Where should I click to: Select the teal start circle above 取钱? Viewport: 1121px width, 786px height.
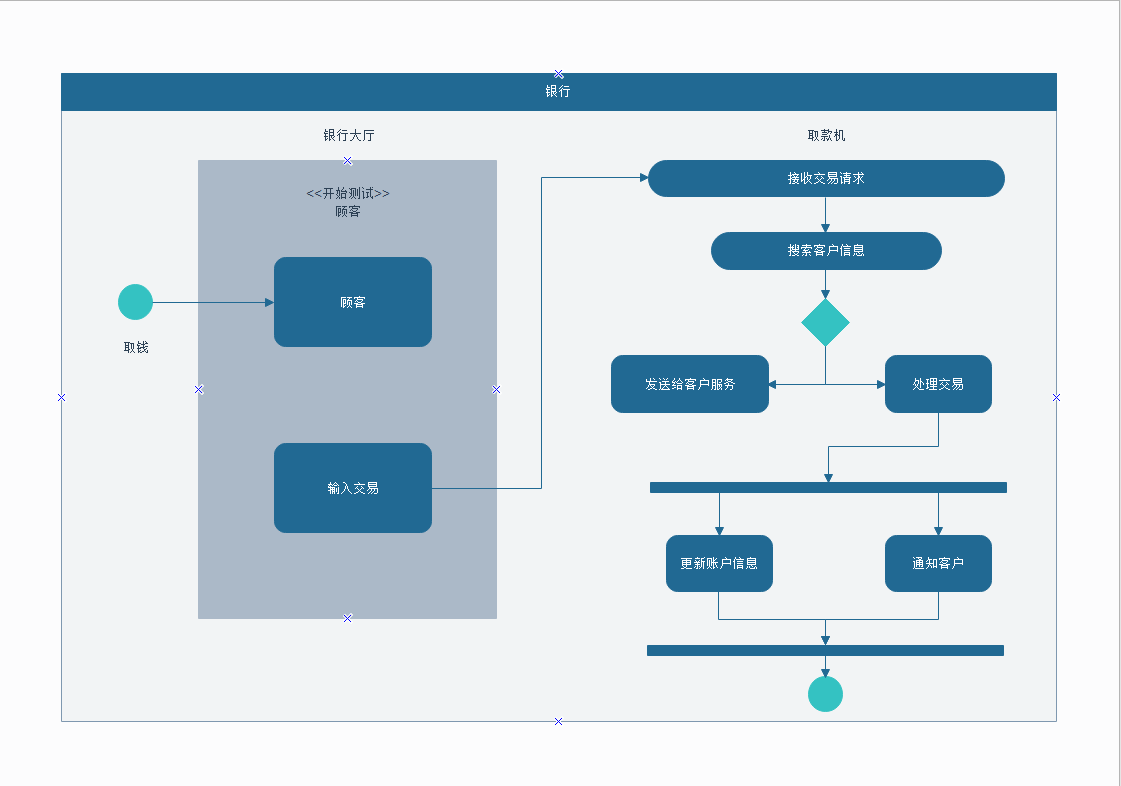(x=135, y=302)
